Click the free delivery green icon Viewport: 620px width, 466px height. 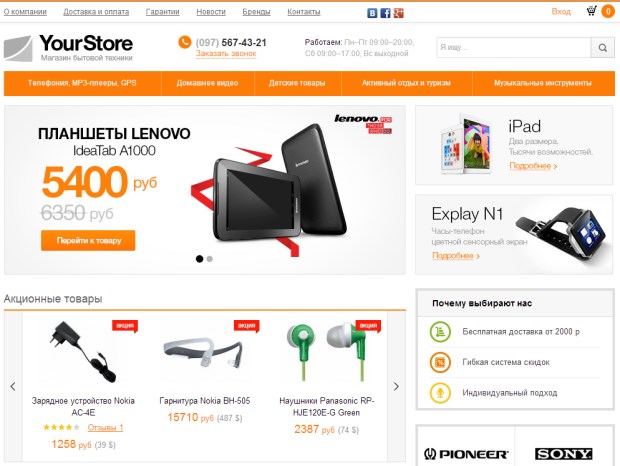click(440, 332)
